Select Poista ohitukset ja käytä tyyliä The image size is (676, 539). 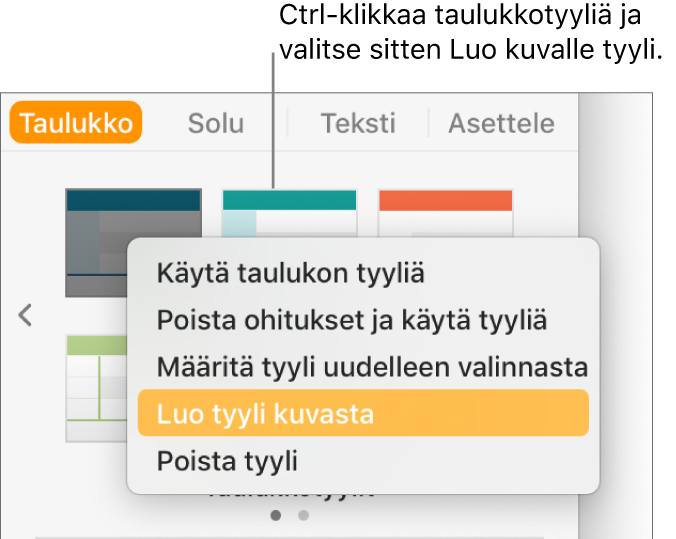tap(352, 320)
